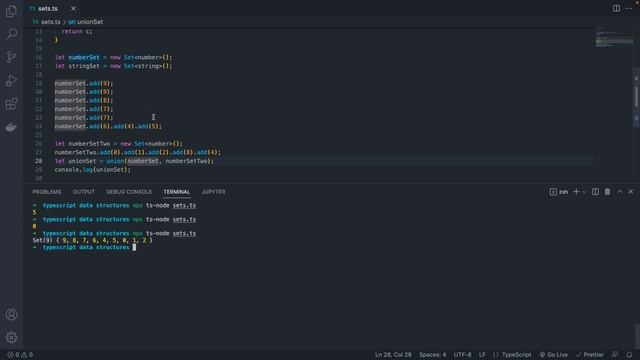This screenshot has height=360, width=640.
Task: Click the console.log(unionSet) code line
Action: [x=93, y=170]
